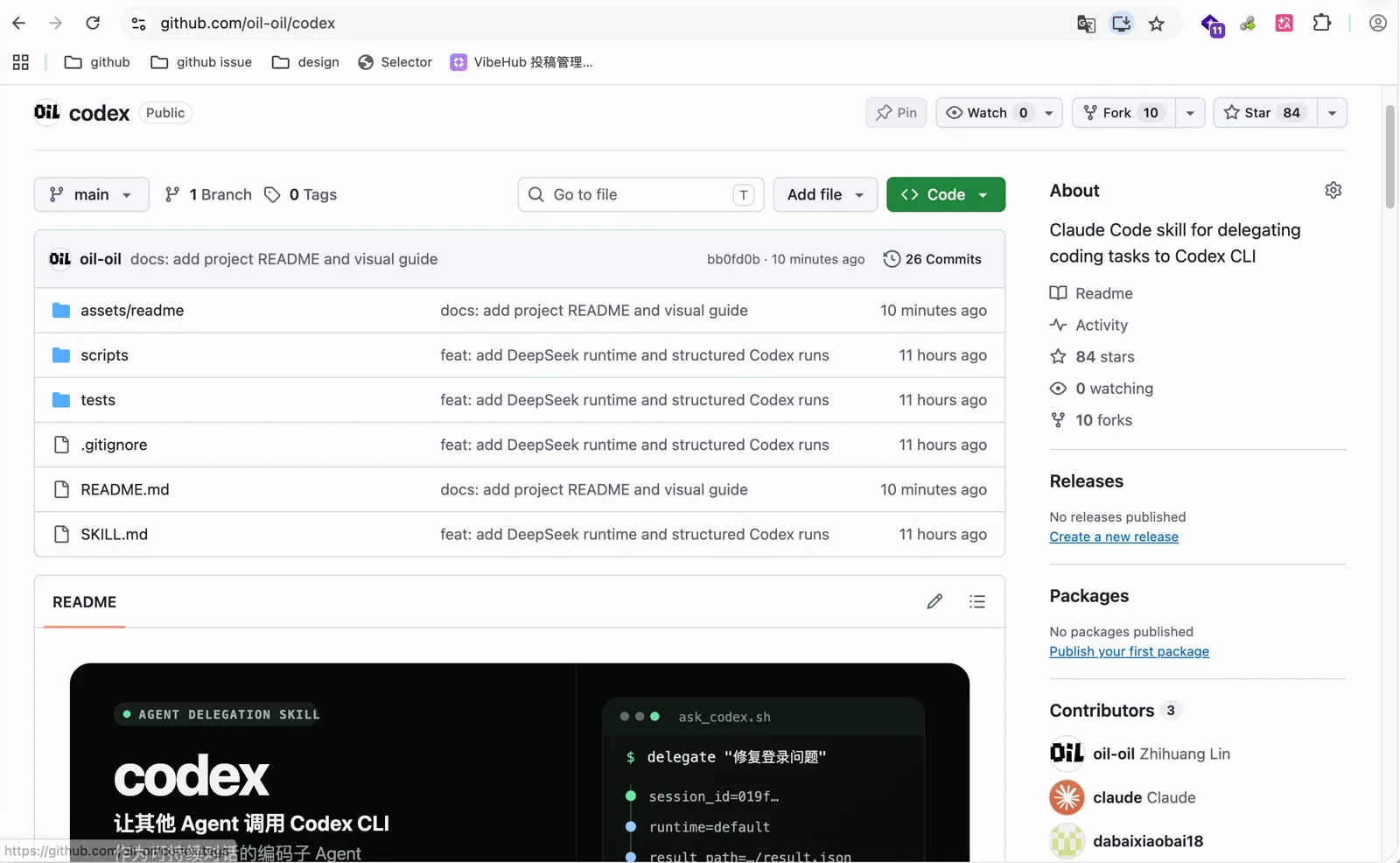Click the address bar URL

[248, 24]
